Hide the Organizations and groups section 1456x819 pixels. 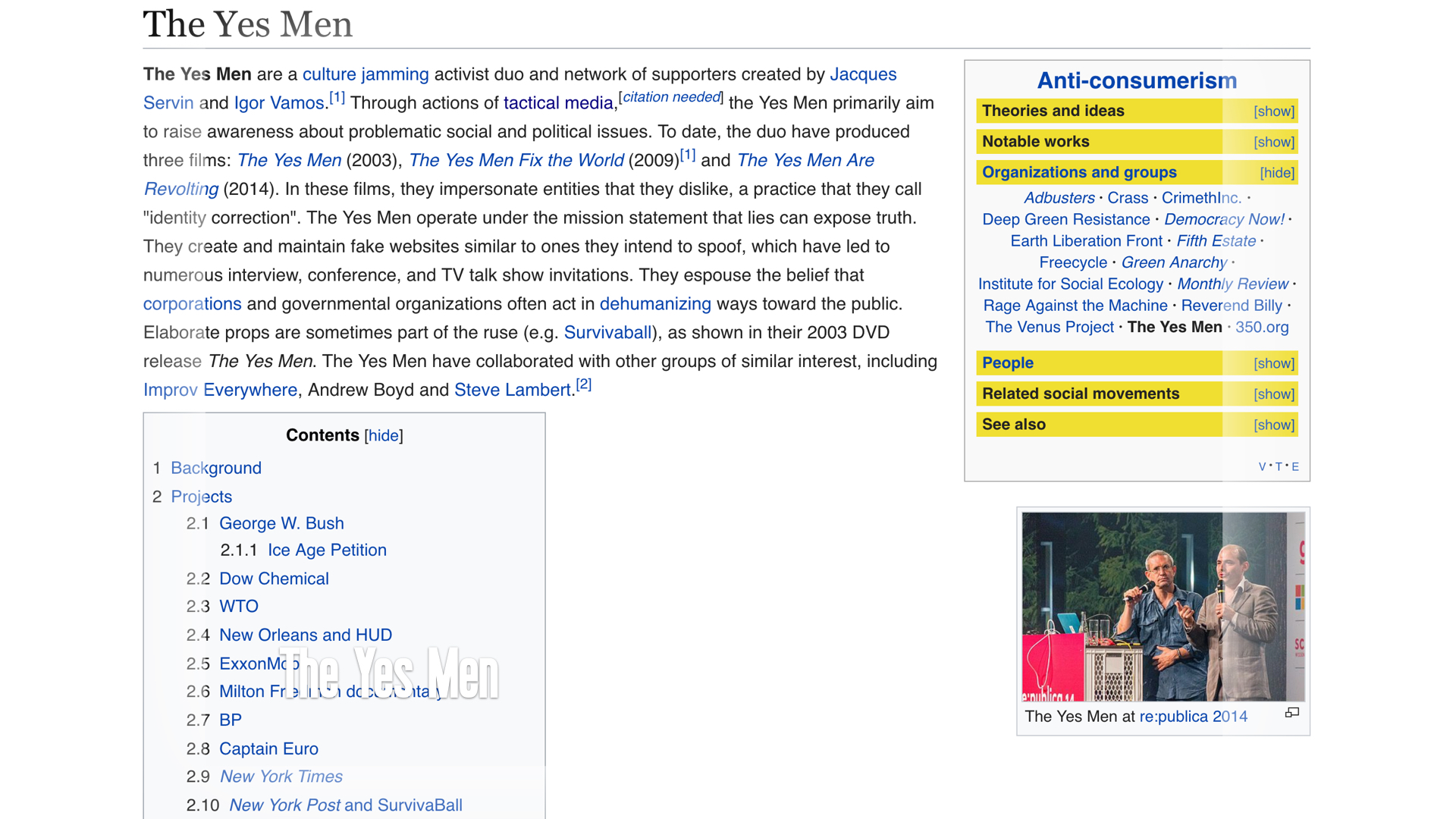(x=1277, y=173)
